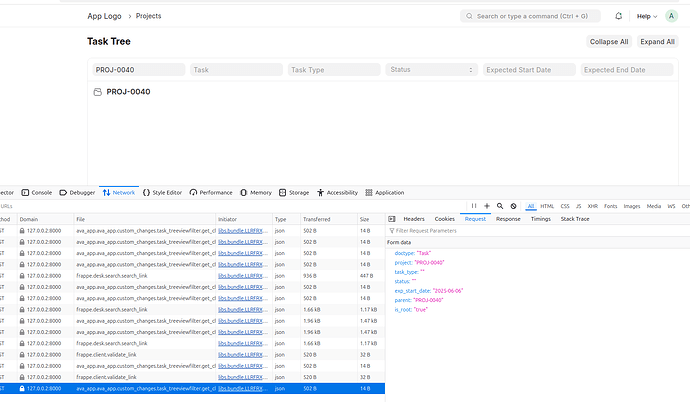Pause network request recording
The height and width of the screenshot is (402, 690).
click(474, 205)
